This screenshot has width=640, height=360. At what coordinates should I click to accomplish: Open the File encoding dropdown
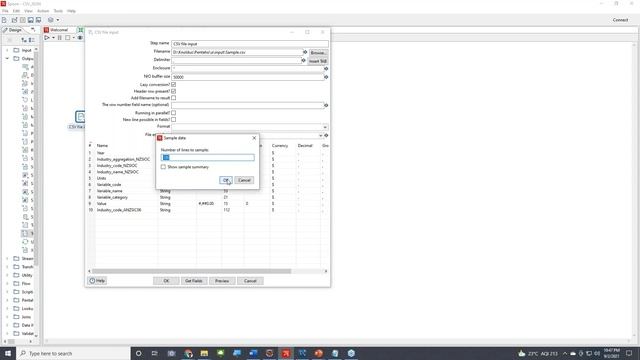tap(320, 135)
